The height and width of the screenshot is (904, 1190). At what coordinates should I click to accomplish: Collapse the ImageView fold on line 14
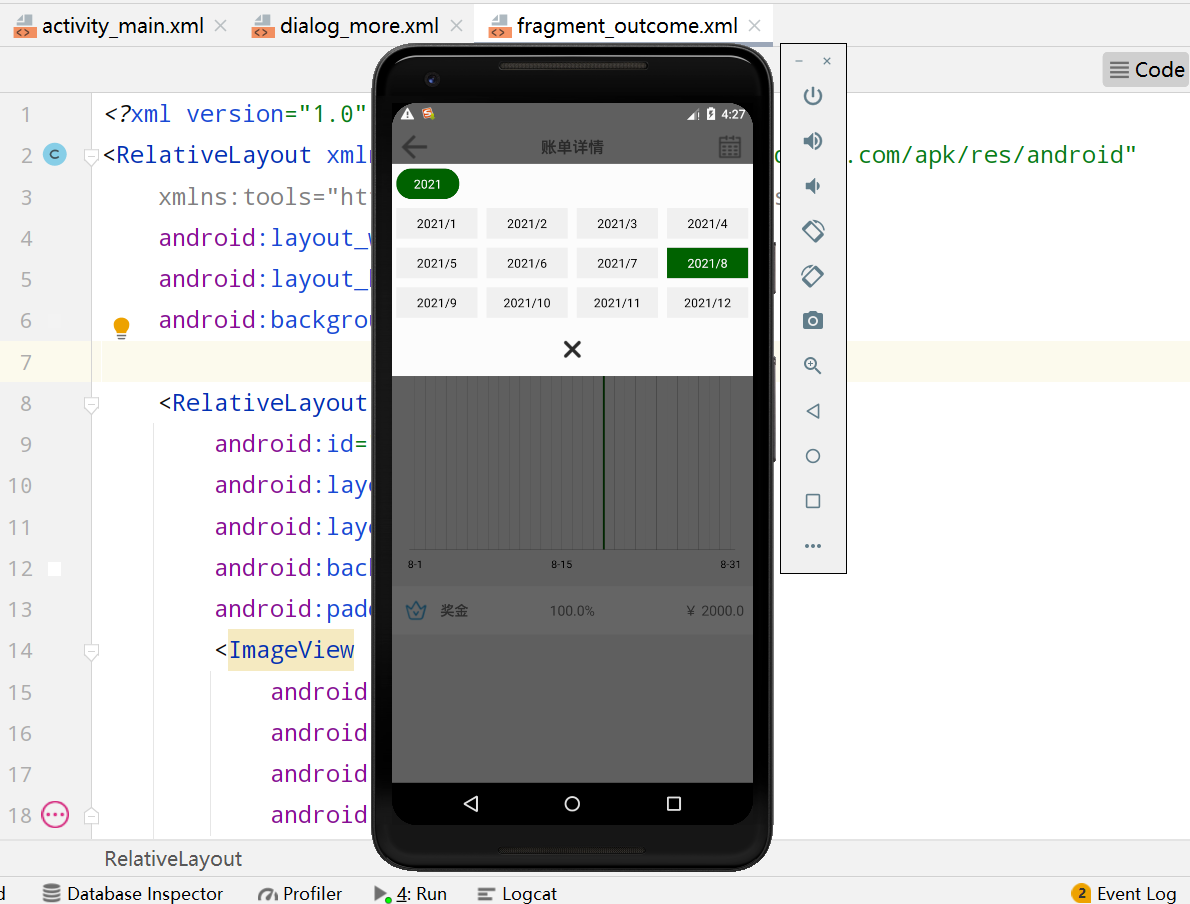coord(91,651)
